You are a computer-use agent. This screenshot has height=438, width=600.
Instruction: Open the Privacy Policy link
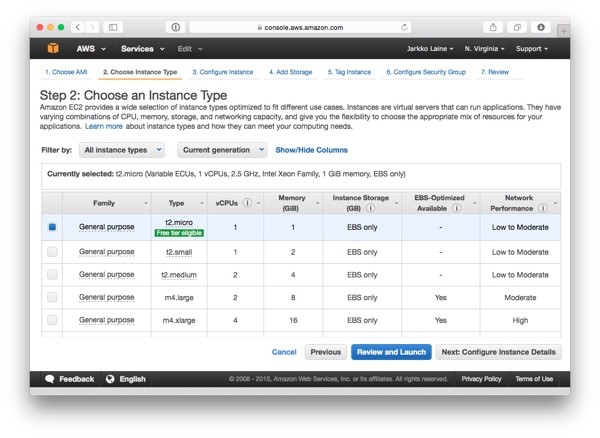coord(481,379)
